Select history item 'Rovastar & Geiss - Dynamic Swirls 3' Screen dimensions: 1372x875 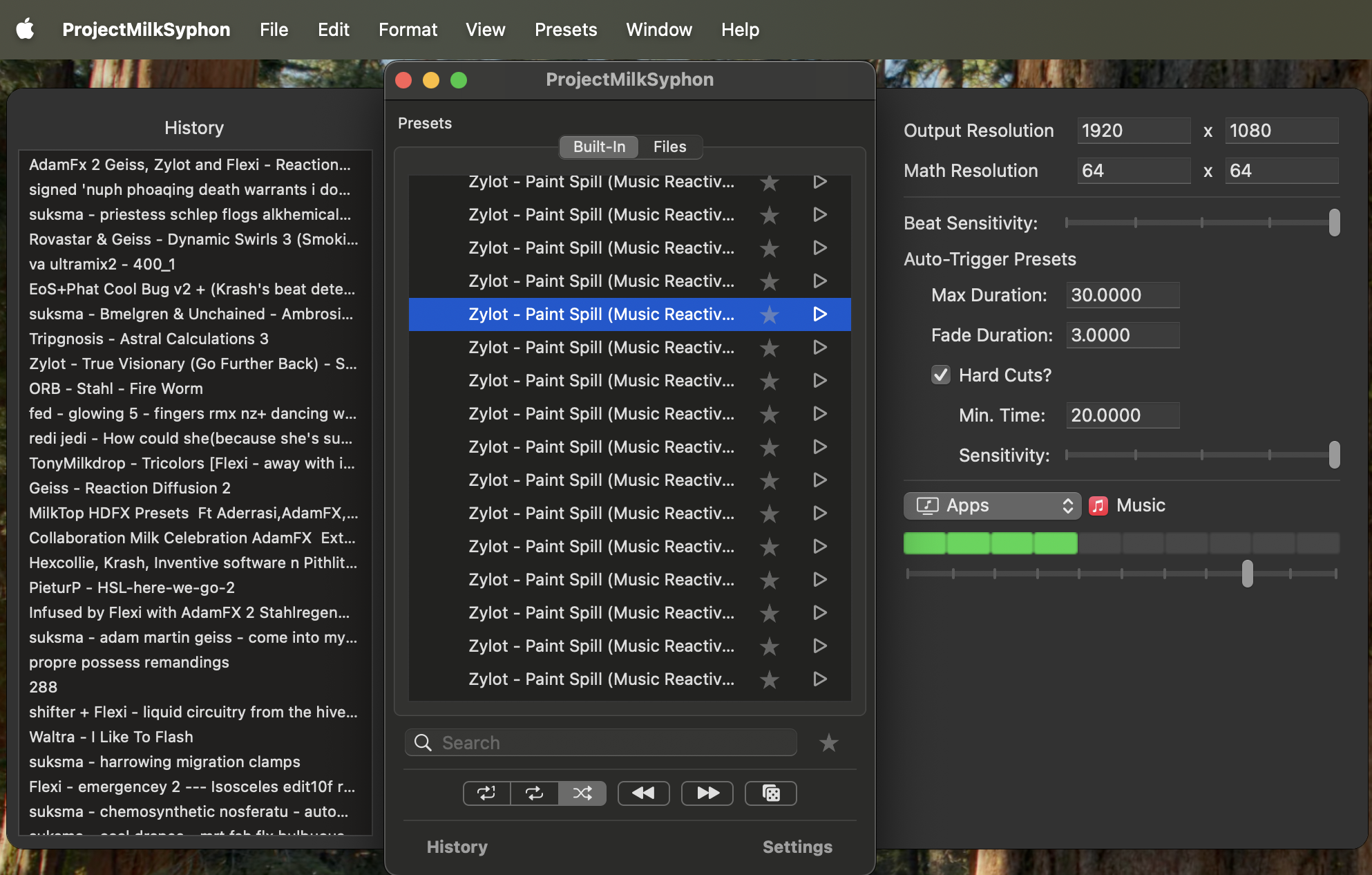(193, 239)
